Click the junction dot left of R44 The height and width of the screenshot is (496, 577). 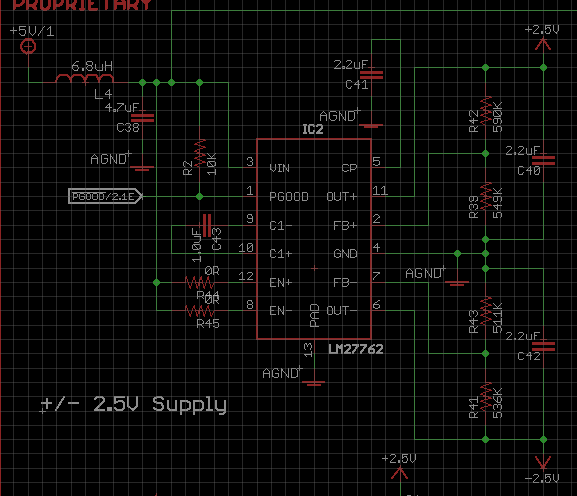click(156, 283)
